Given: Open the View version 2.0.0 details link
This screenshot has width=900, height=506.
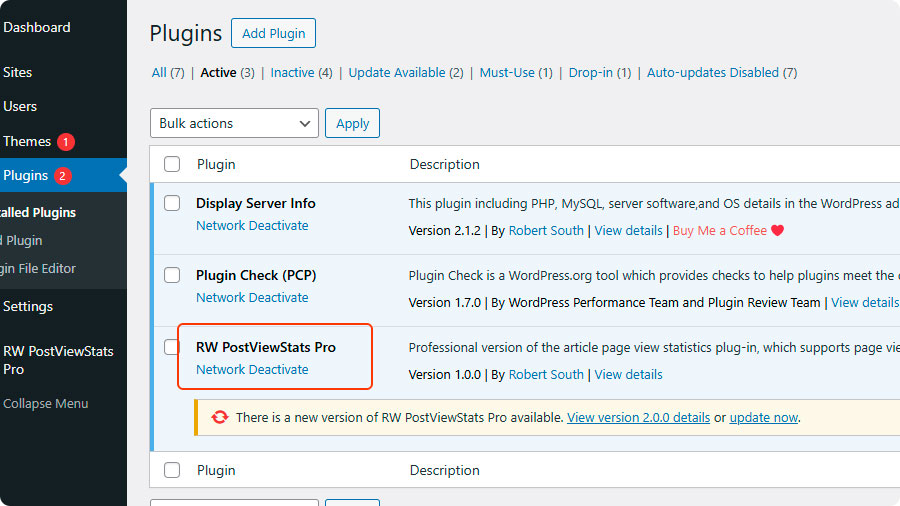Looking at the screenshot, I should [x=638, y=418].
